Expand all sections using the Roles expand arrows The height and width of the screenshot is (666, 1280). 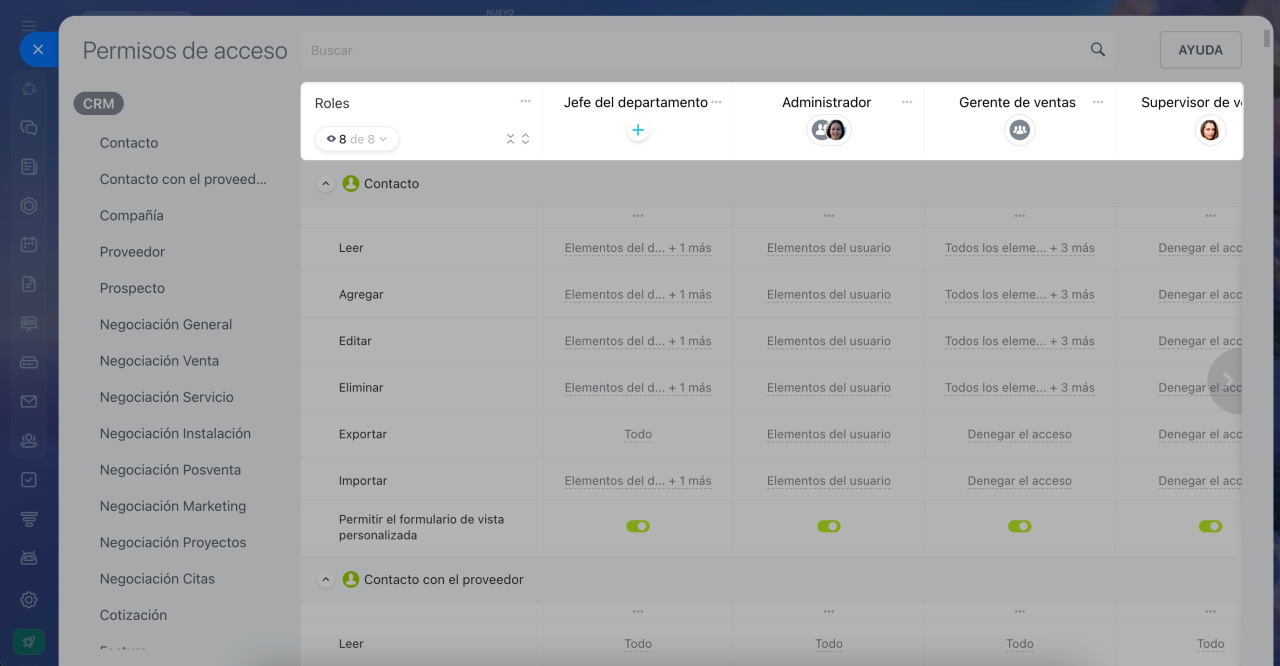[x=526, y=139]
